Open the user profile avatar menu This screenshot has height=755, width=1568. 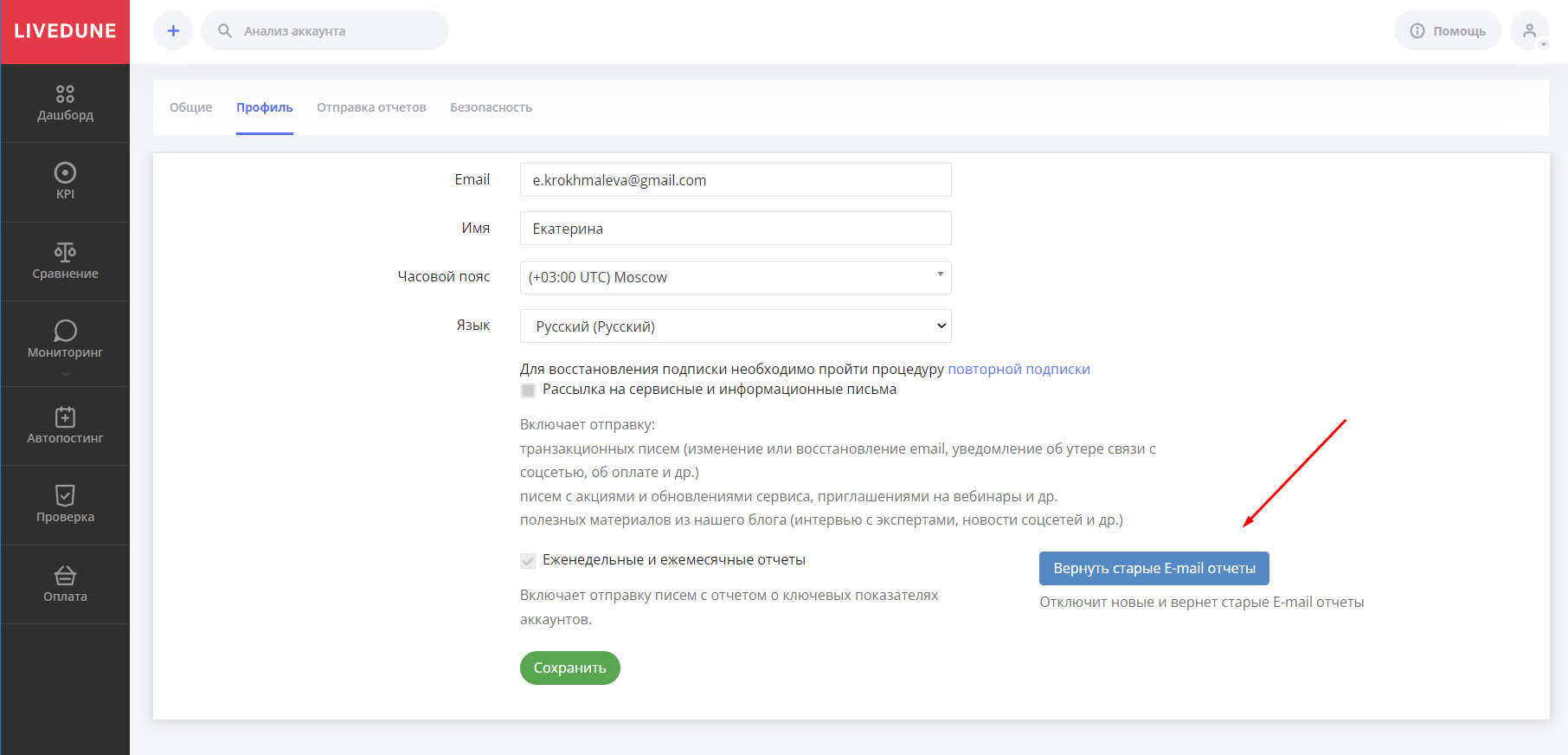(x=1530, y=30)
